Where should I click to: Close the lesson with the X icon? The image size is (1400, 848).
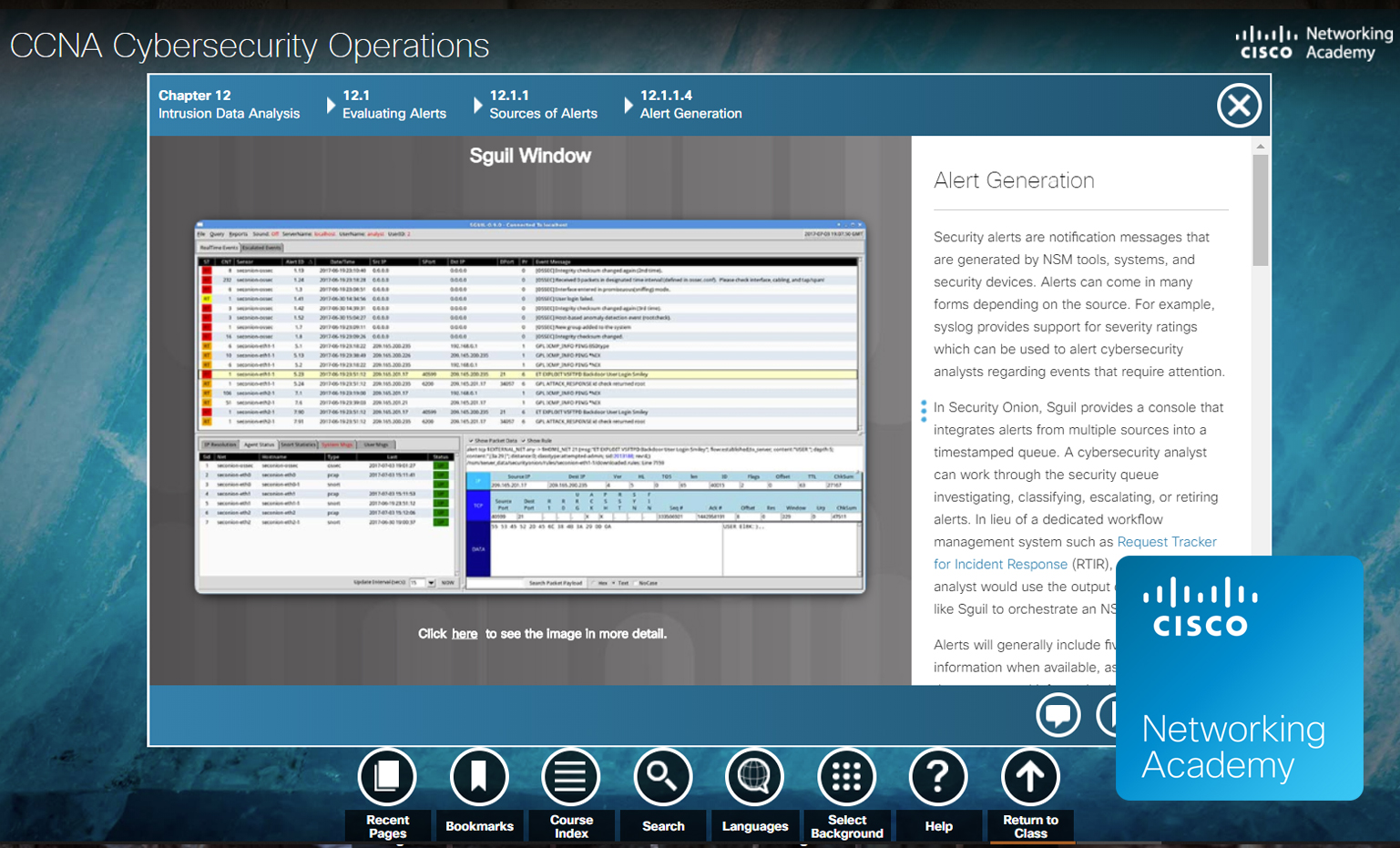[1239, 106]
